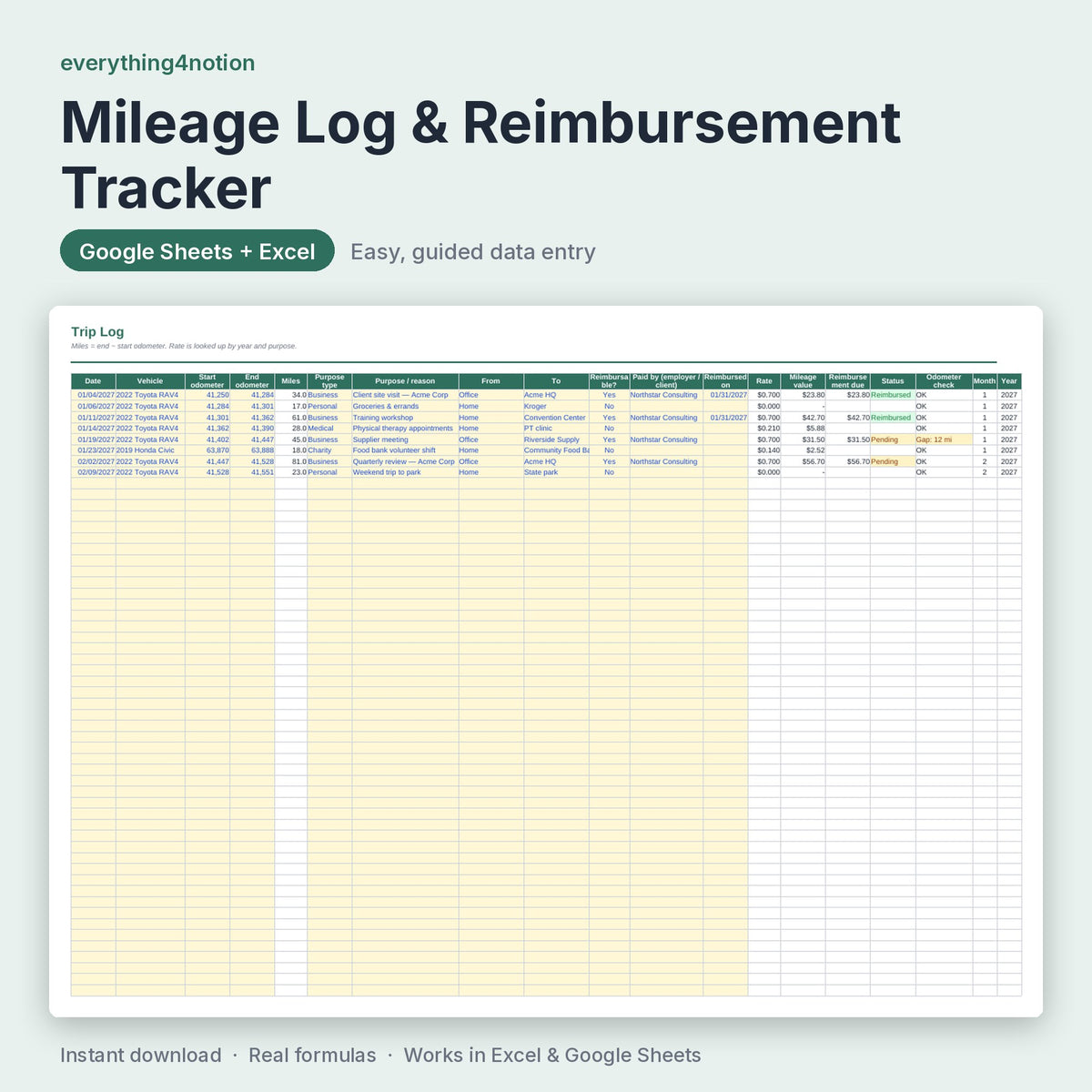This screenshot has height=1092, width=1092.
Task: Click the date cell '01/23/2027'
Action: click(x=93, y=450)
